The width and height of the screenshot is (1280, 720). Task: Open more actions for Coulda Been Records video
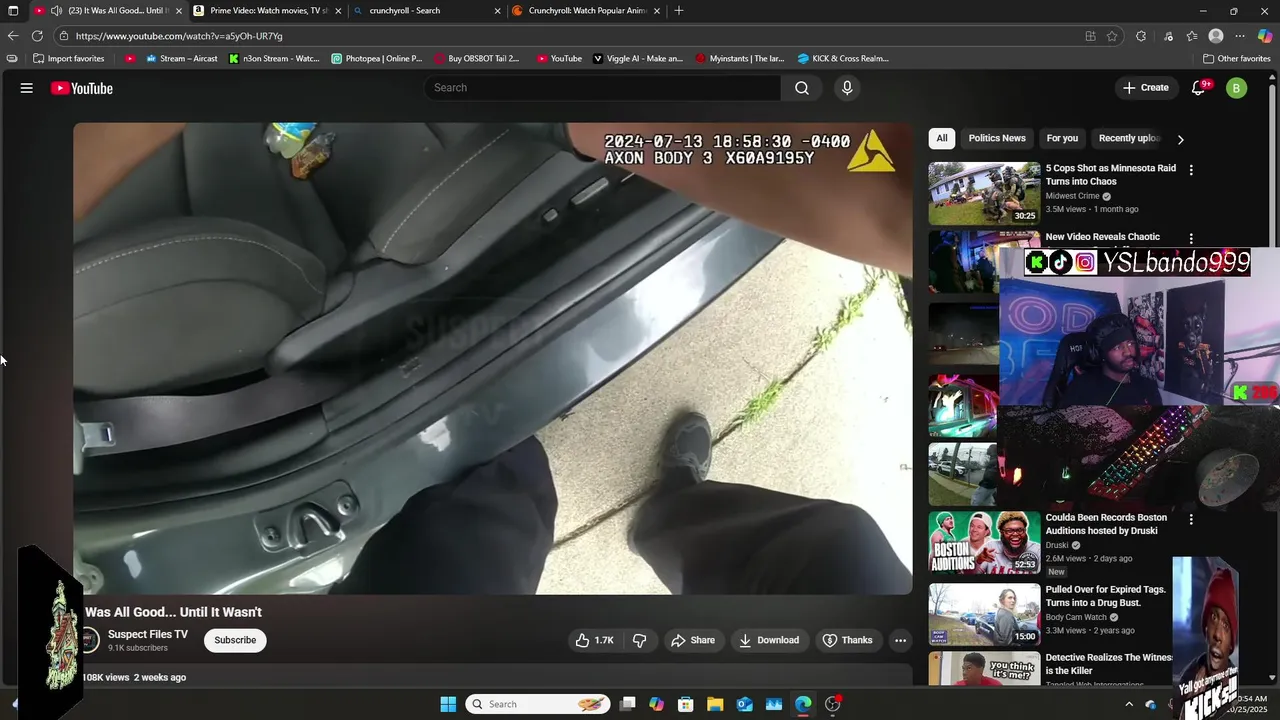coord(1191,520)
